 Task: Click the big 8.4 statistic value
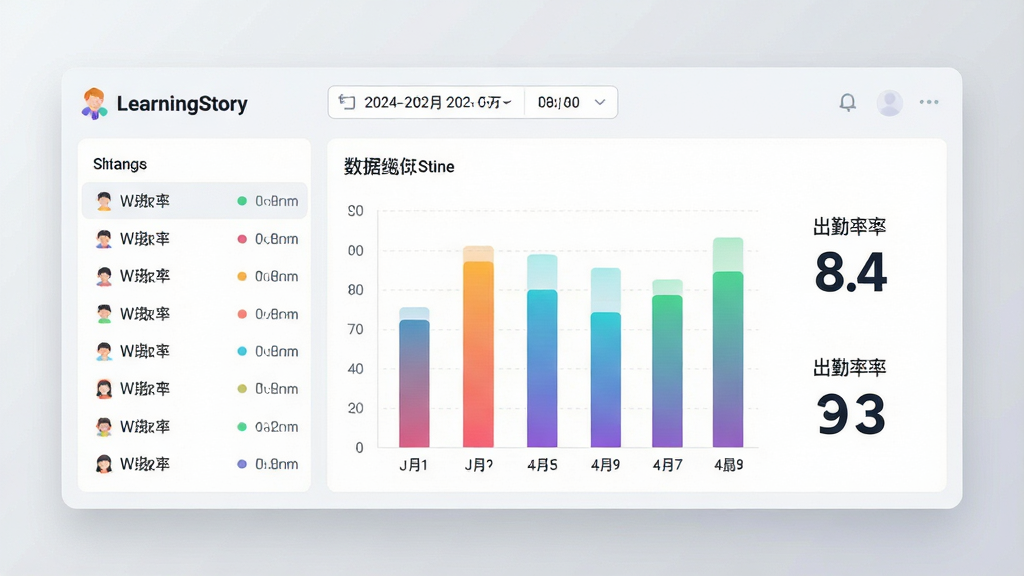point(851,272)
